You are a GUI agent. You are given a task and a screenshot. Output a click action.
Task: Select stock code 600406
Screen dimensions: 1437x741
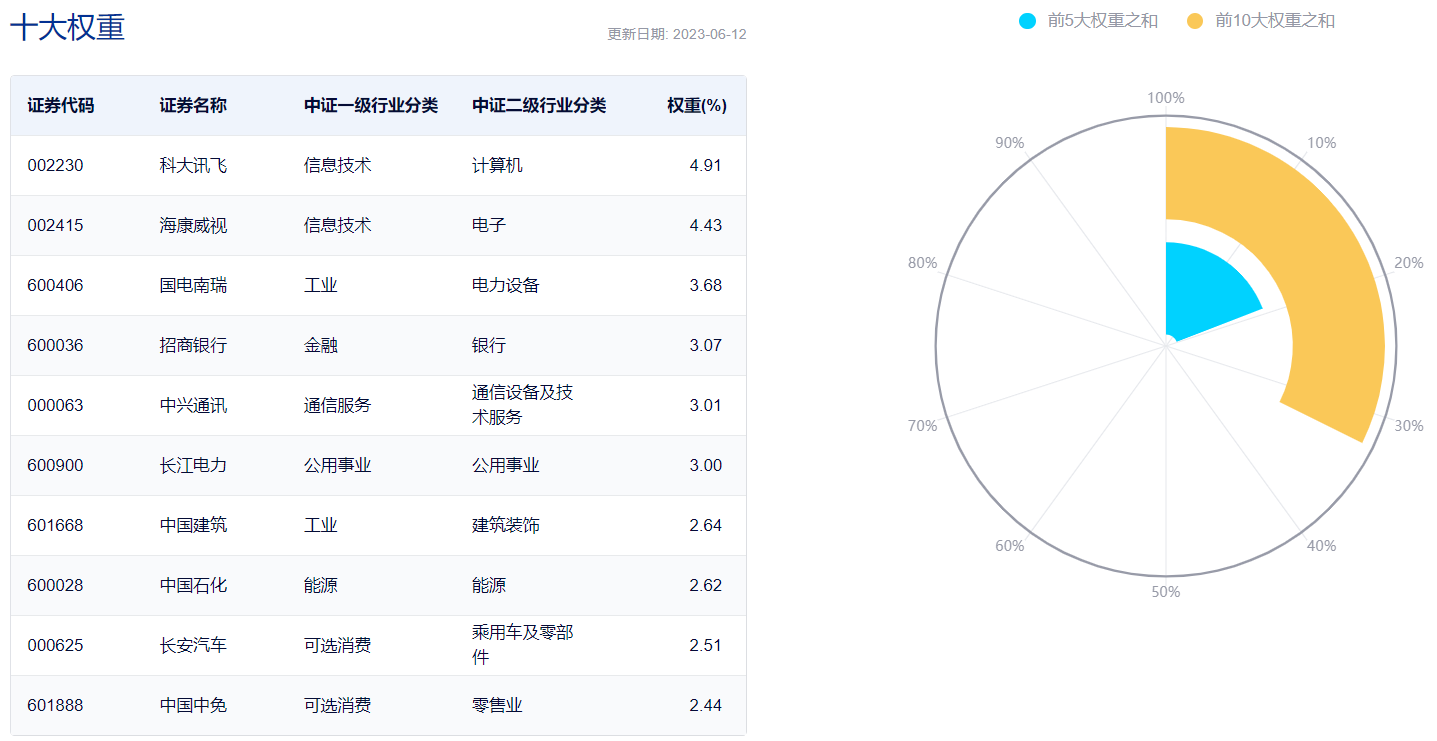pyautogui.click(x=55, y=285)
